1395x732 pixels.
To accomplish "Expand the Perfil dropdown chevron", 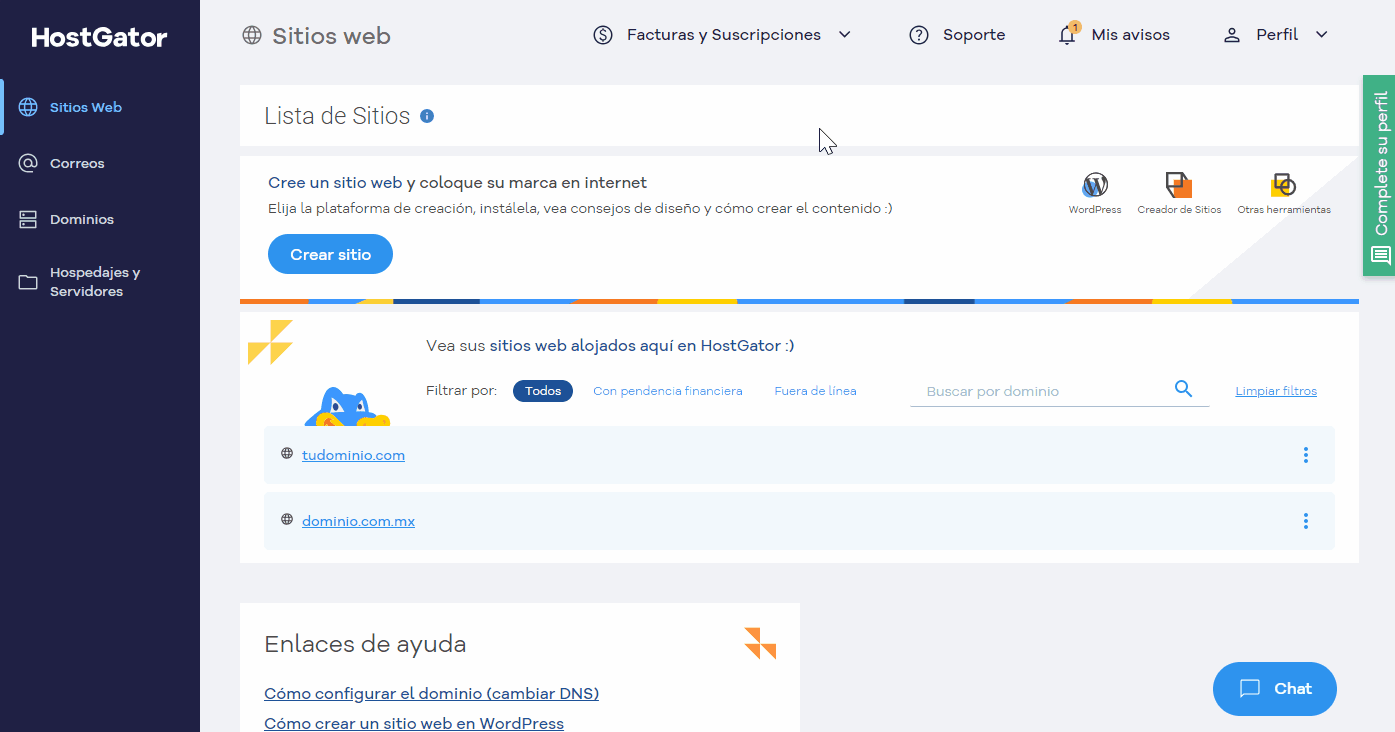I will [x=1322, y=35].
